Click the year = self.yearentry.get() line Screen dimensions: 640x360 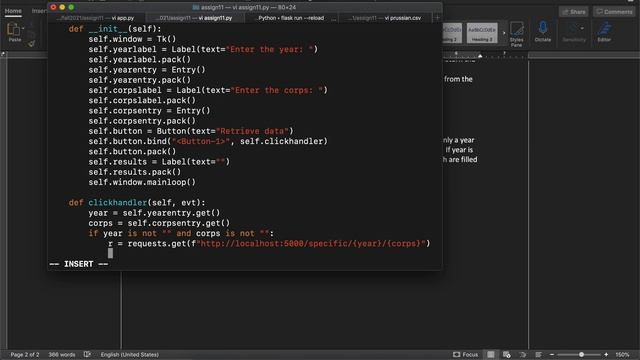tap(154, 213)
